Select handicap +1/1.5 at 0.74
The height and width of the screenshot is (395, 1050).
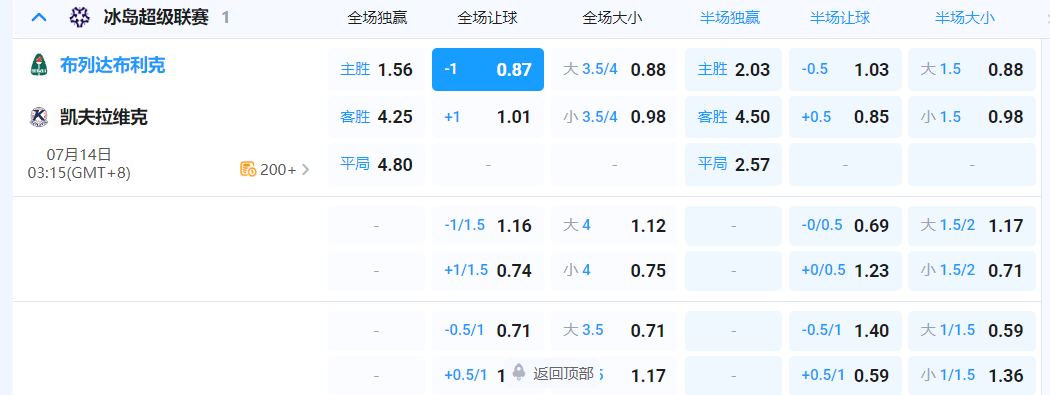tap(488, 270)
